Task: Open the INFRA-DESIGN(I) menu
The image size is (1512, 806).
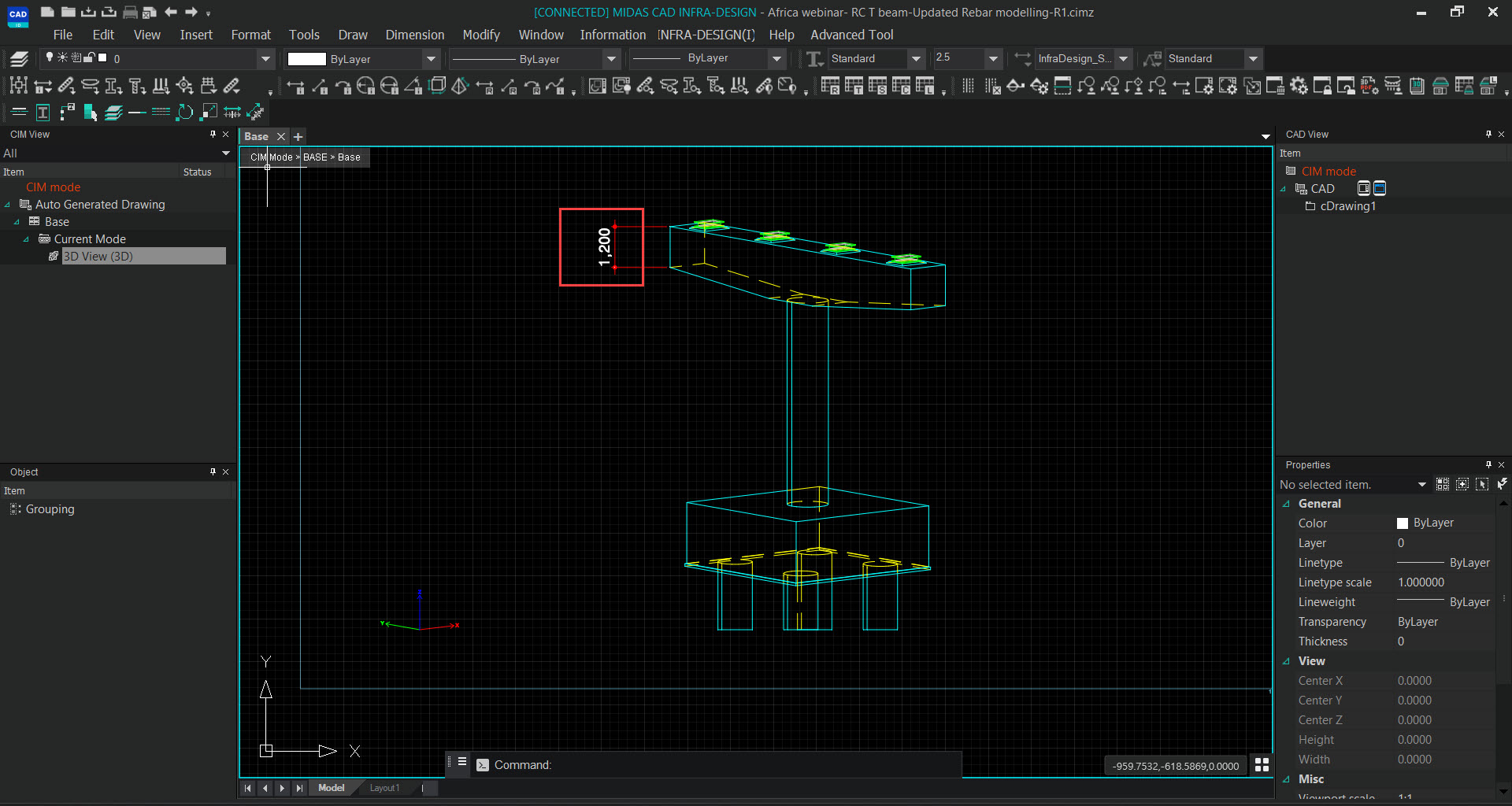Action: [x=706, y=35]
